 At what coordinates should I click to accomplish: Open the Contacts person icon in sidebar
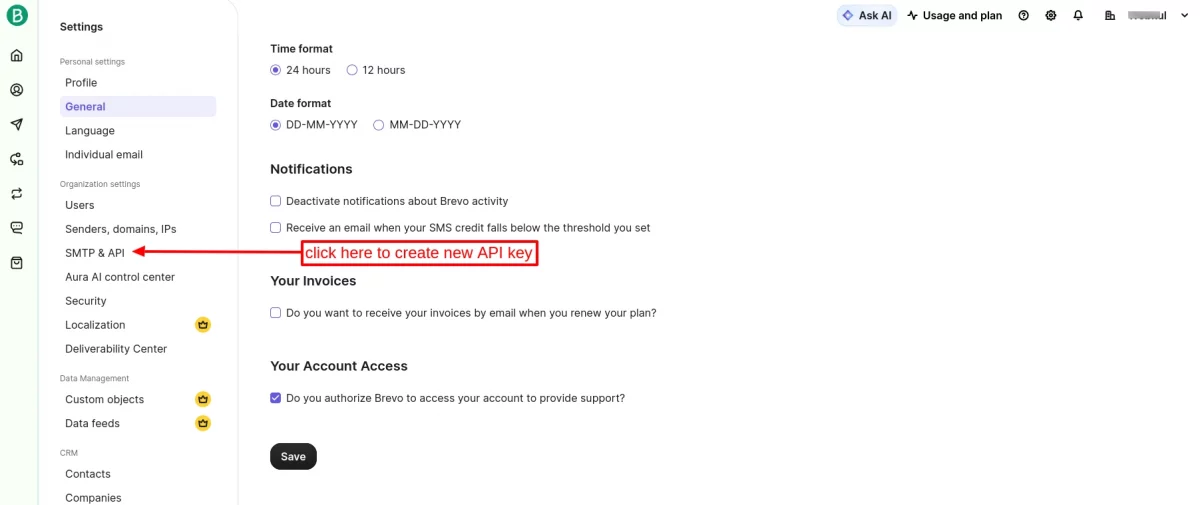pyautogui.click(x=17, y=90)
